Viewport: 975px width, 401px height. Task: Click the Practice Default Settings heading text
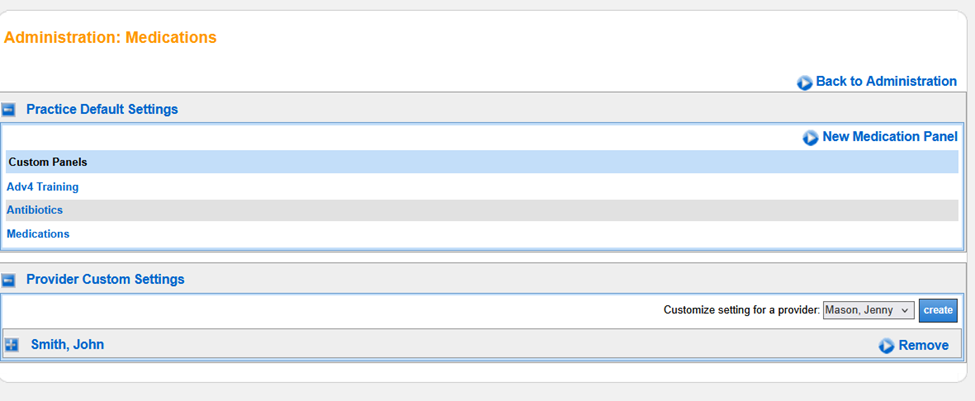[x=102, y=110]
